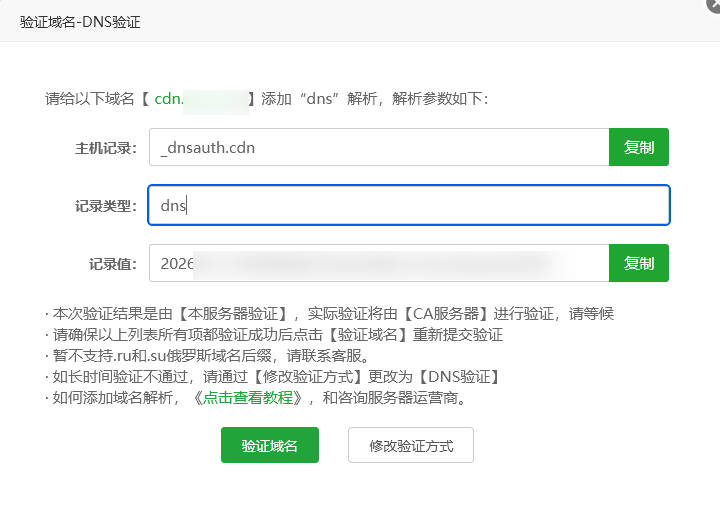Image resolution: width=720 pixels, height=506 pixels.
Task: Click the 主机记录 label
Action: pos(105,148)
